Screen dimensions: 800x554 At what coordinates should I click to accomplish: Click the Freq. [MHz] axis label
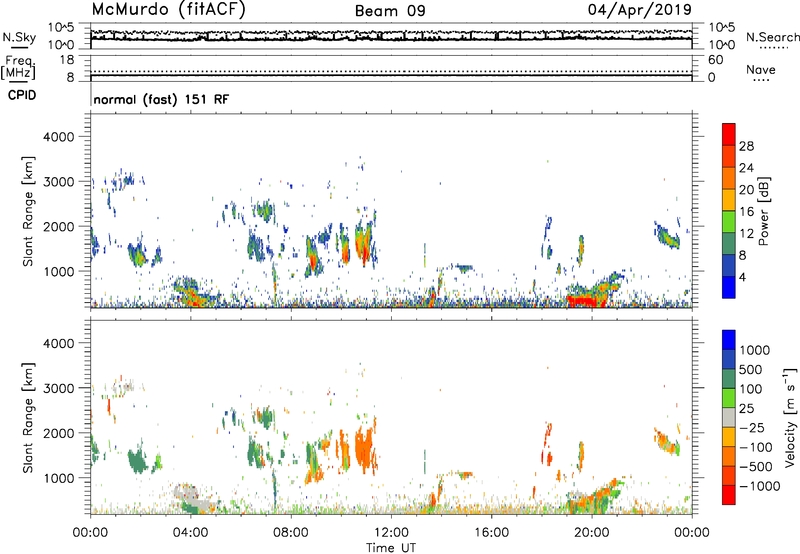tap(19, 67)
